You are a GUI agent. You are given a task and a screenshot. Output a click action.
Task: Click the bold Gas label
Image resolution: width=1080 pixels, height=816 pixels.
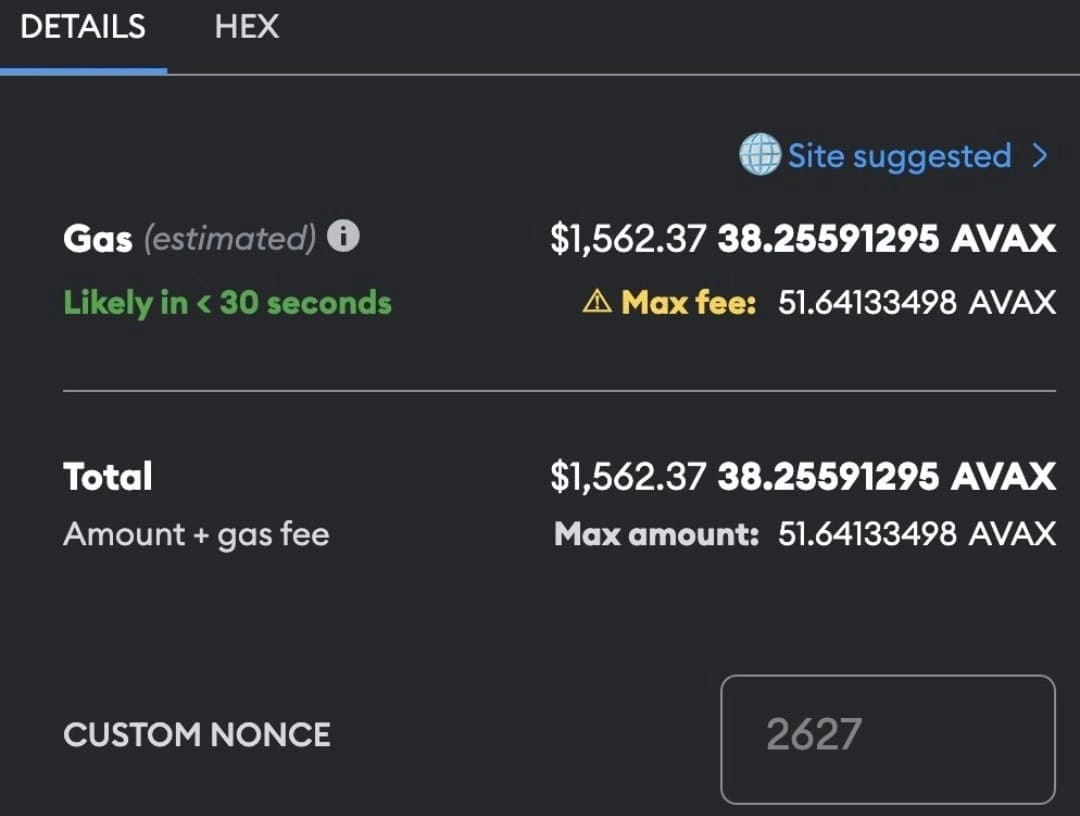[x=97, y=238]
